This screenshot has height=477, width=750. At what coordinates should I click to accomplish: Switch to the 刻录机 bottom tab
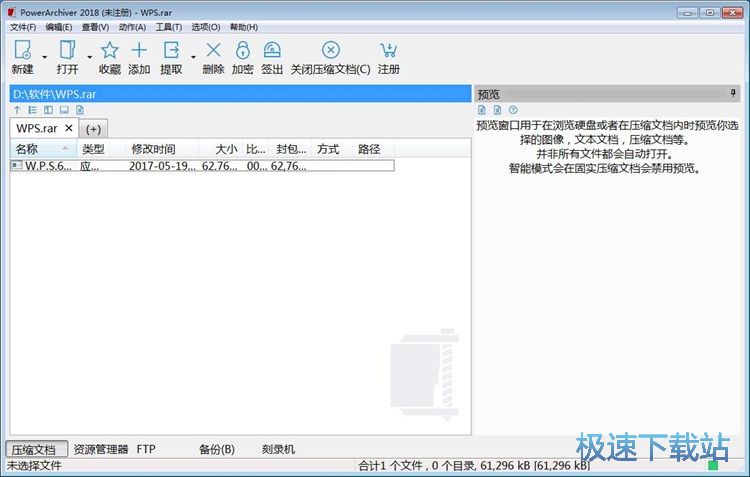[278, 449]
